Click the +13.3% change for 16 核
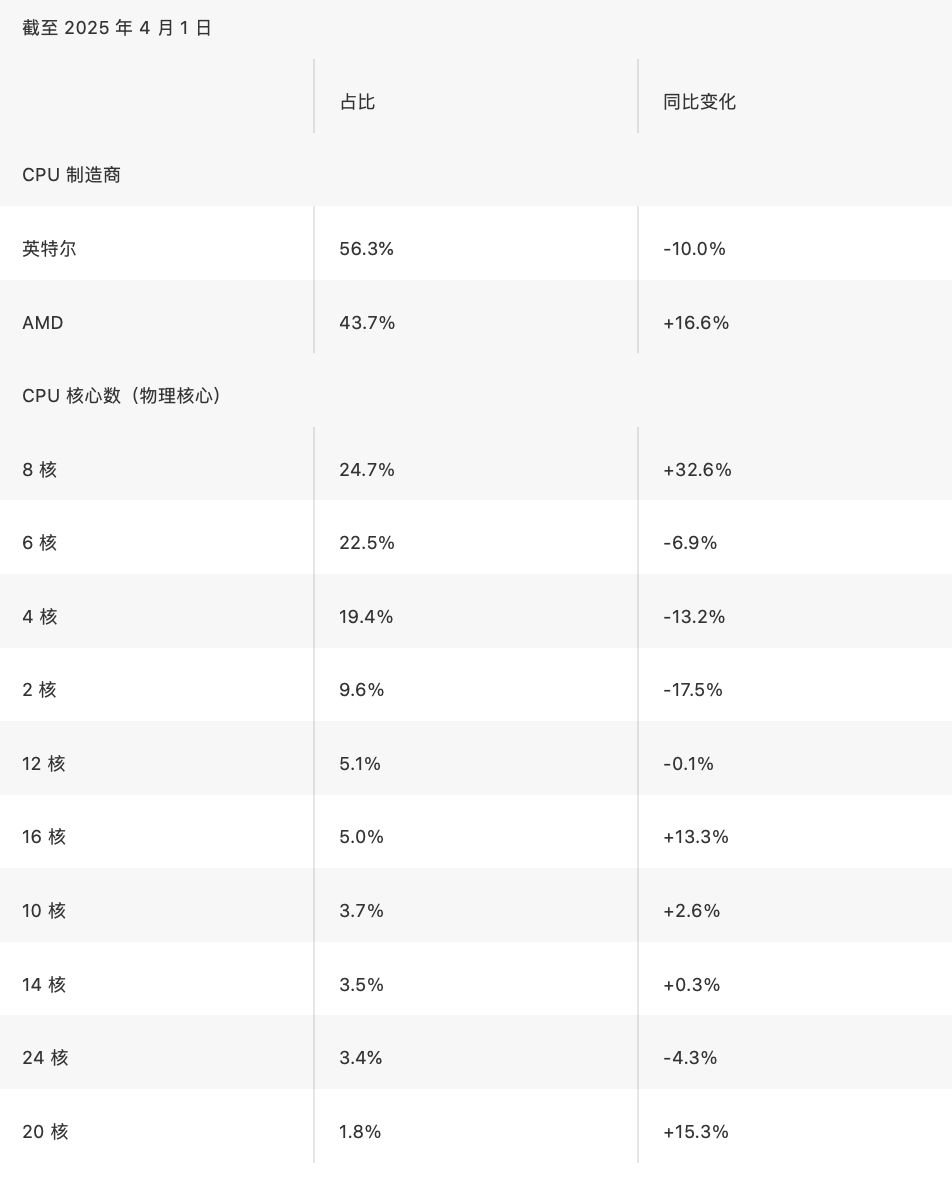 pos(696,837)
